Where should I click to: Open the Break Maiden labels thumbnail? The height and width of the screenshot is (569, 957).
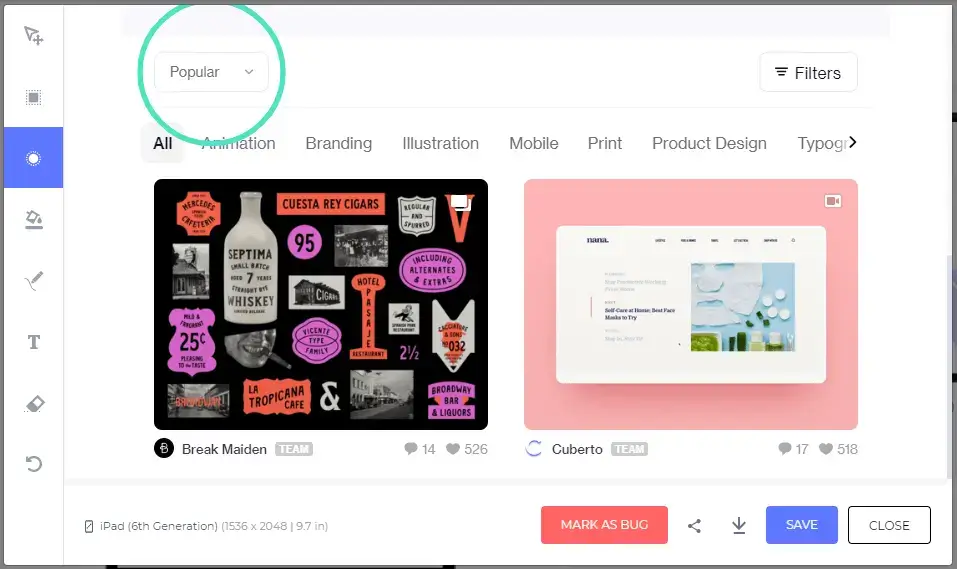point(321,304)
